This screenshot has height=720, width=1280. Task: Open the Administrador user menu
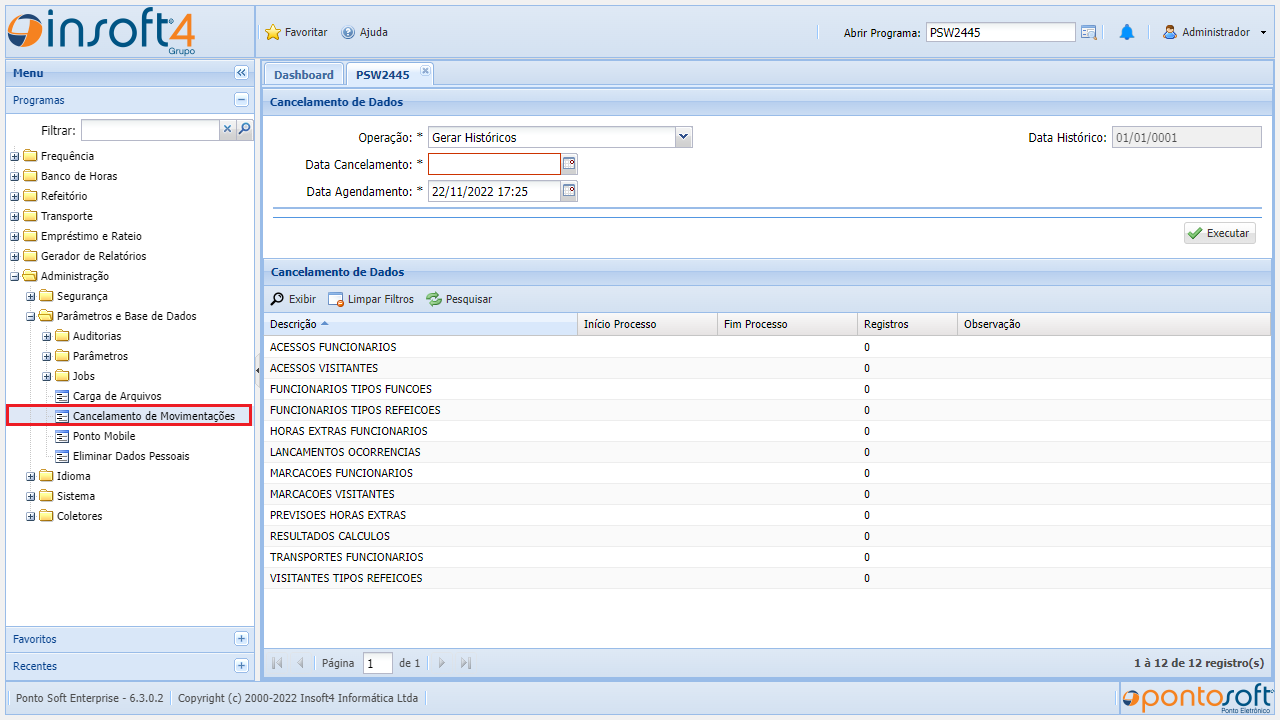(1214, 32)
